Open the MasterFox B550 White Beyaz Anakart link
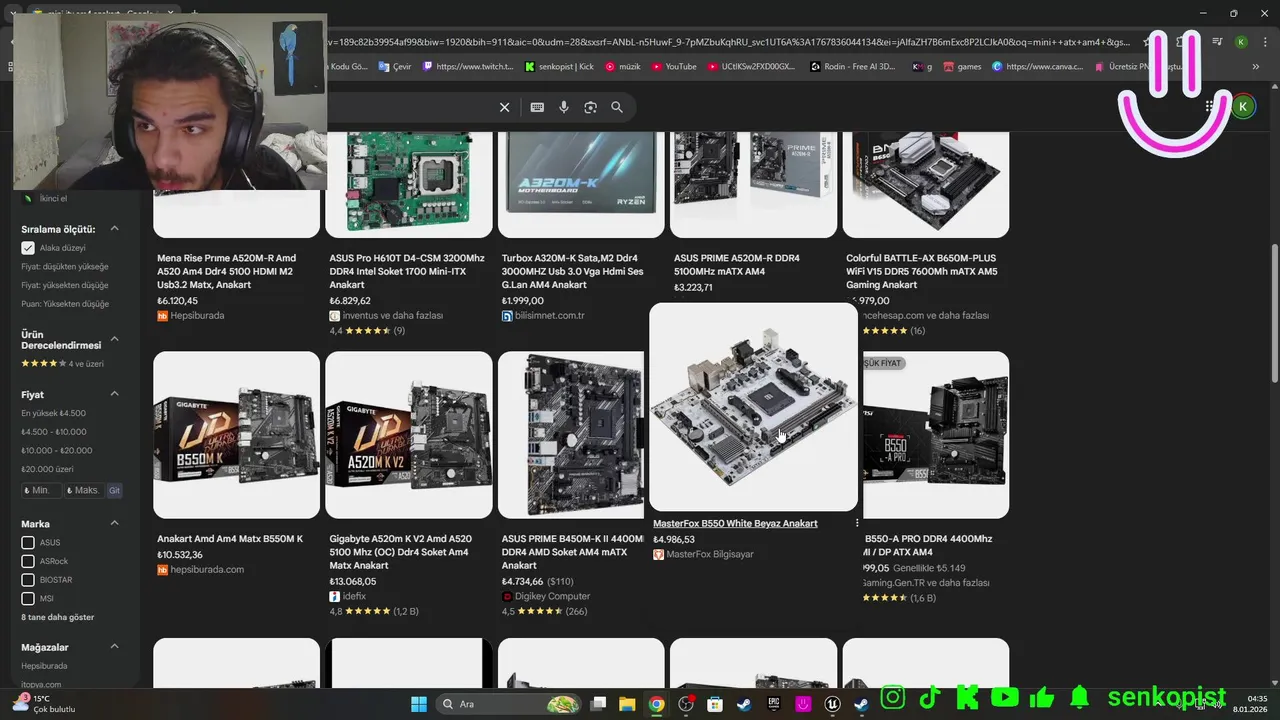 [x=735, y=523]
